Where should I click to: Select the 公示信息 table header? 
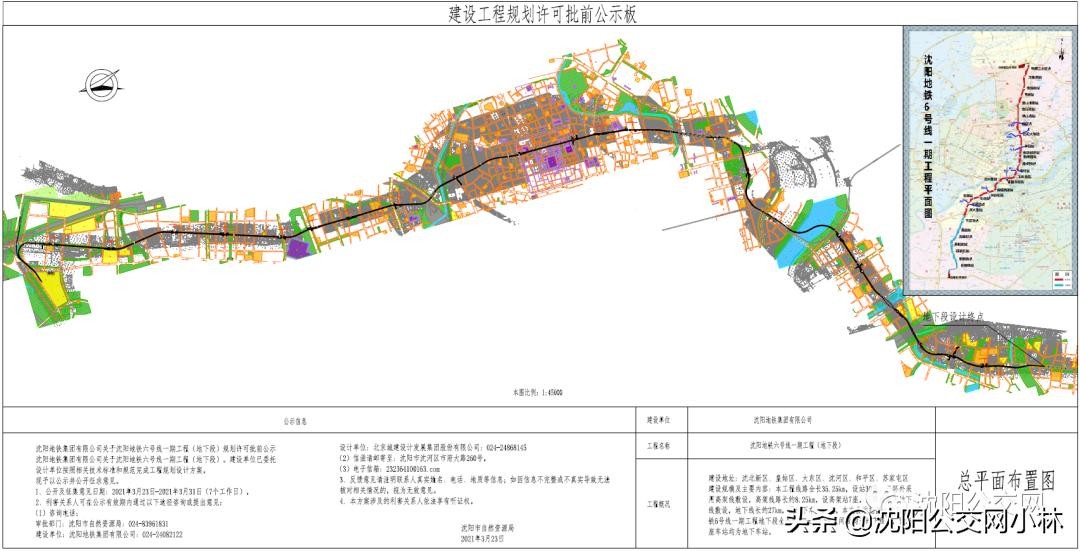(321, 421)
